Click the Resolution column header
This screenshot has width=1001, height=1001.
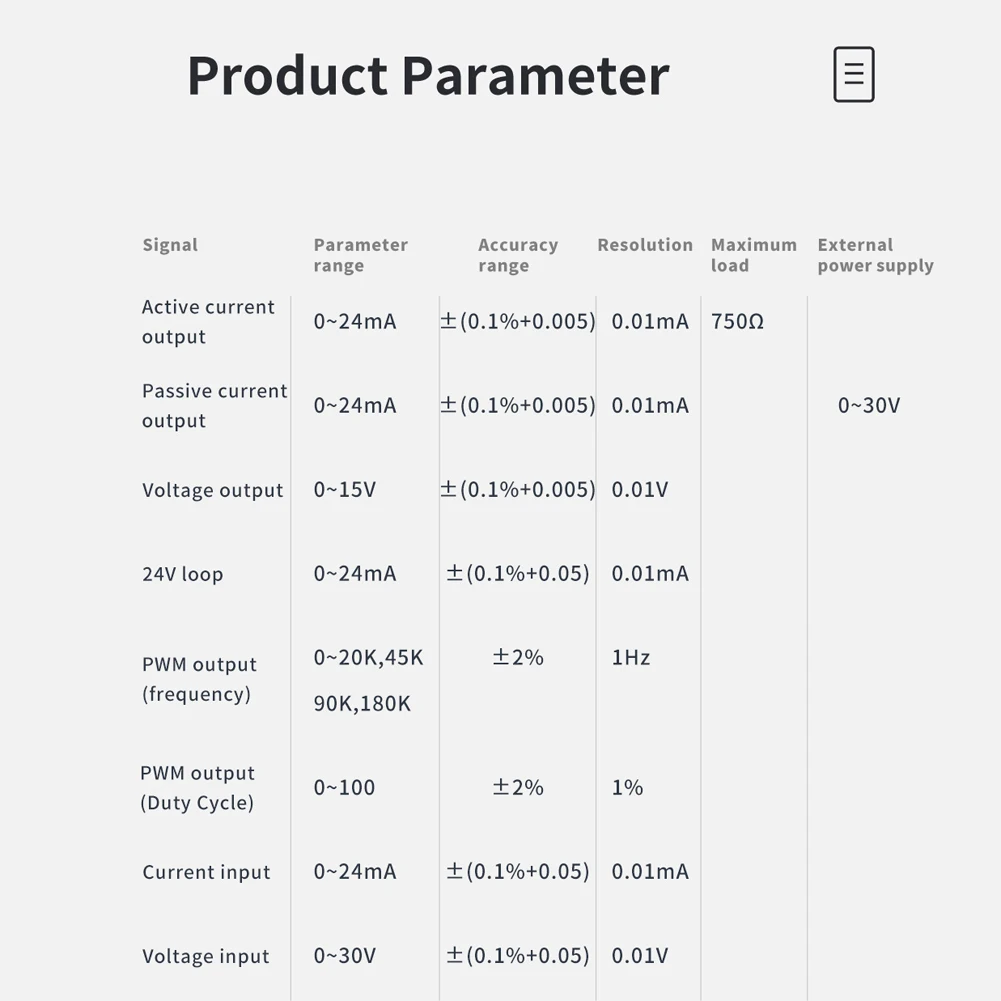(x=644, y=245)
